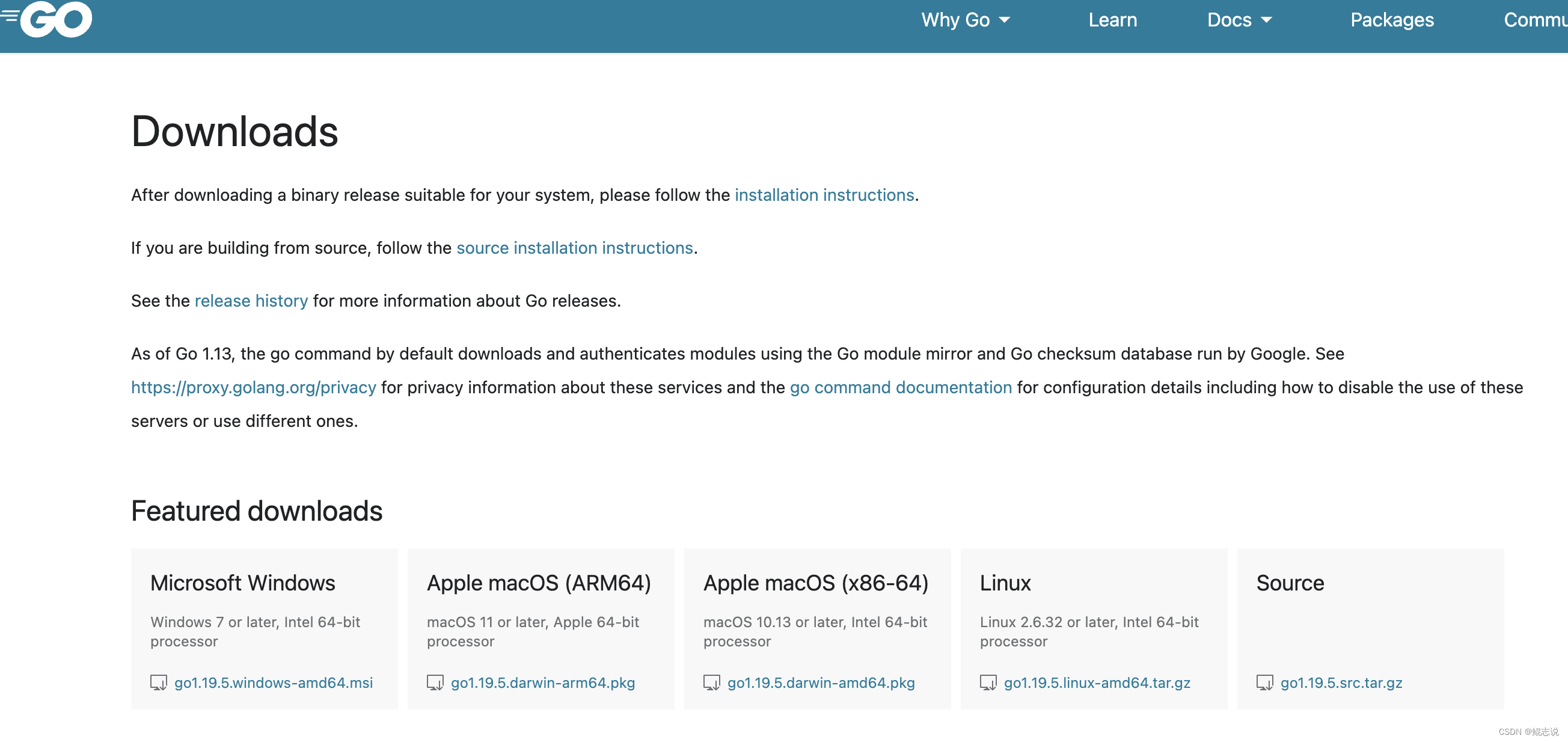Image resolution: width=1568 pixels, height=742 pixels.
Task: Click the https://proxy.golang.org/privacy link
Action: (x=254, y=387)
